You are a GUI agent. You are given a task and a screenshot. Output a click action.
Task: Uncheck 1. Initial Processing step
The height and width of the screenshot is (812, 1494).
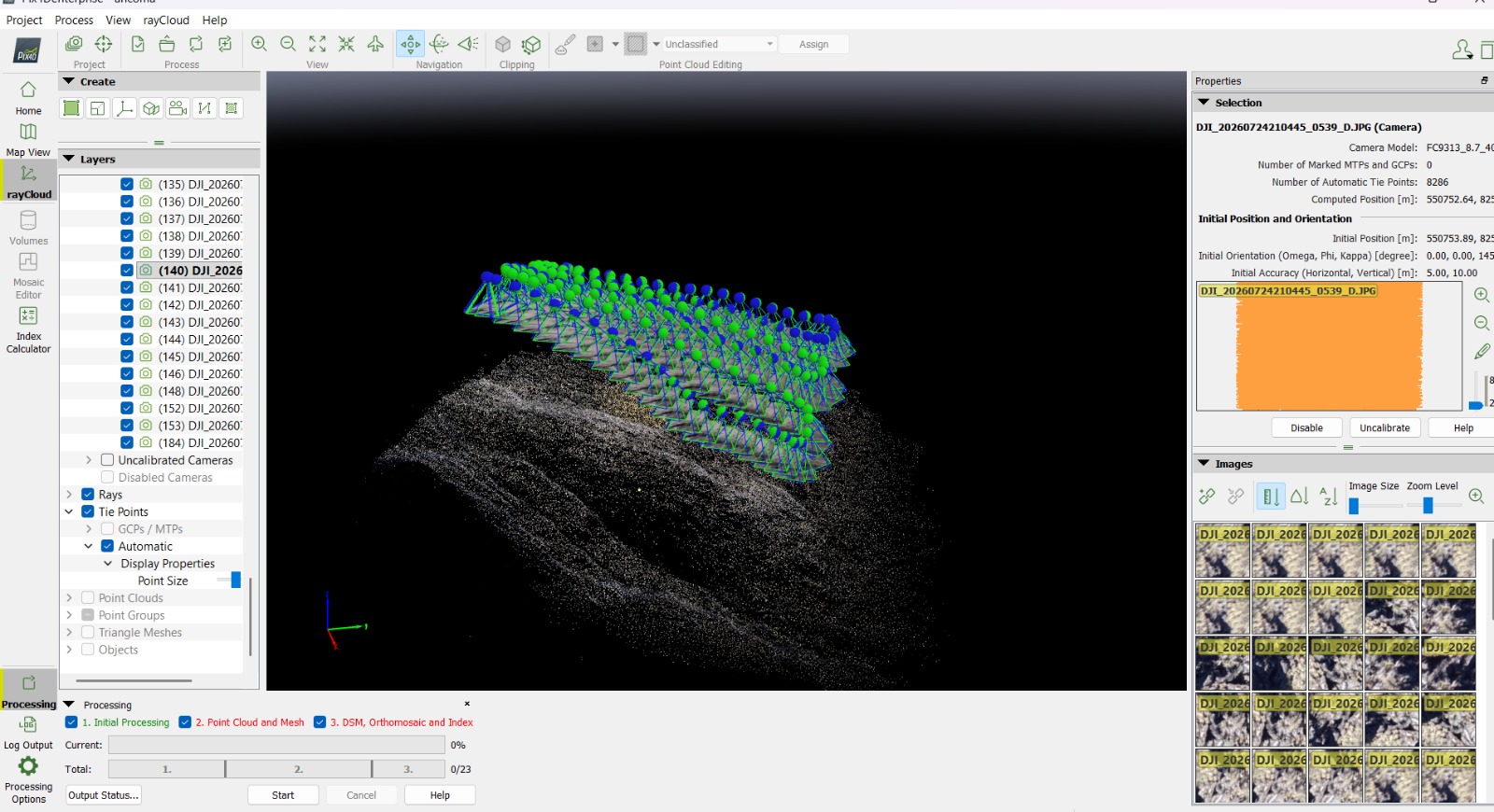(72, 722)
